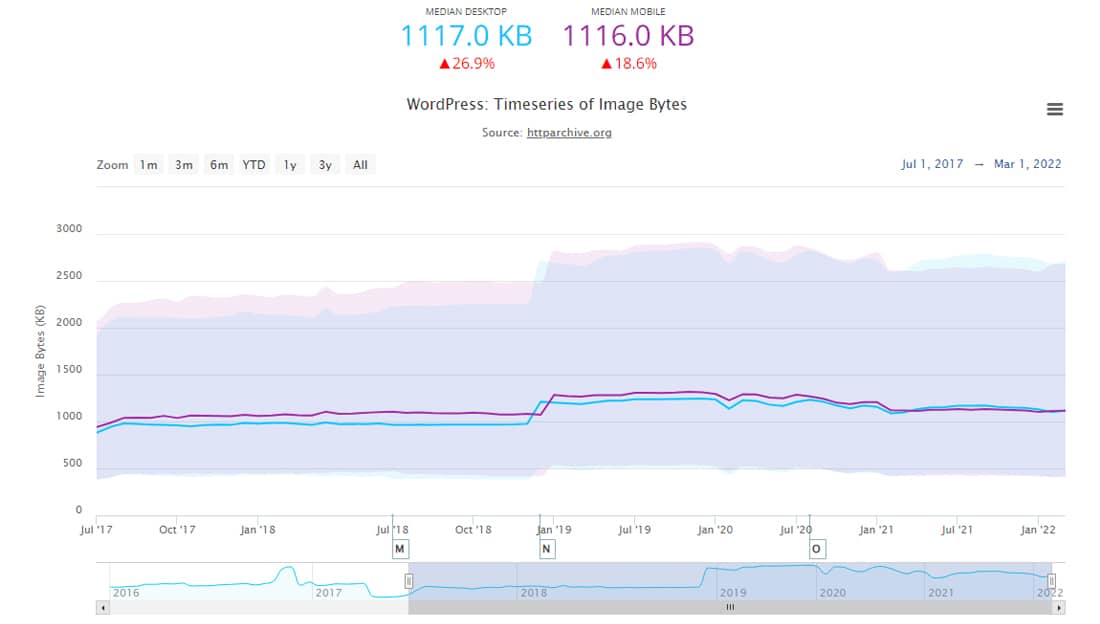Select flag marker M on the timeline
The image size is (1100, 624).
point(400,548)
